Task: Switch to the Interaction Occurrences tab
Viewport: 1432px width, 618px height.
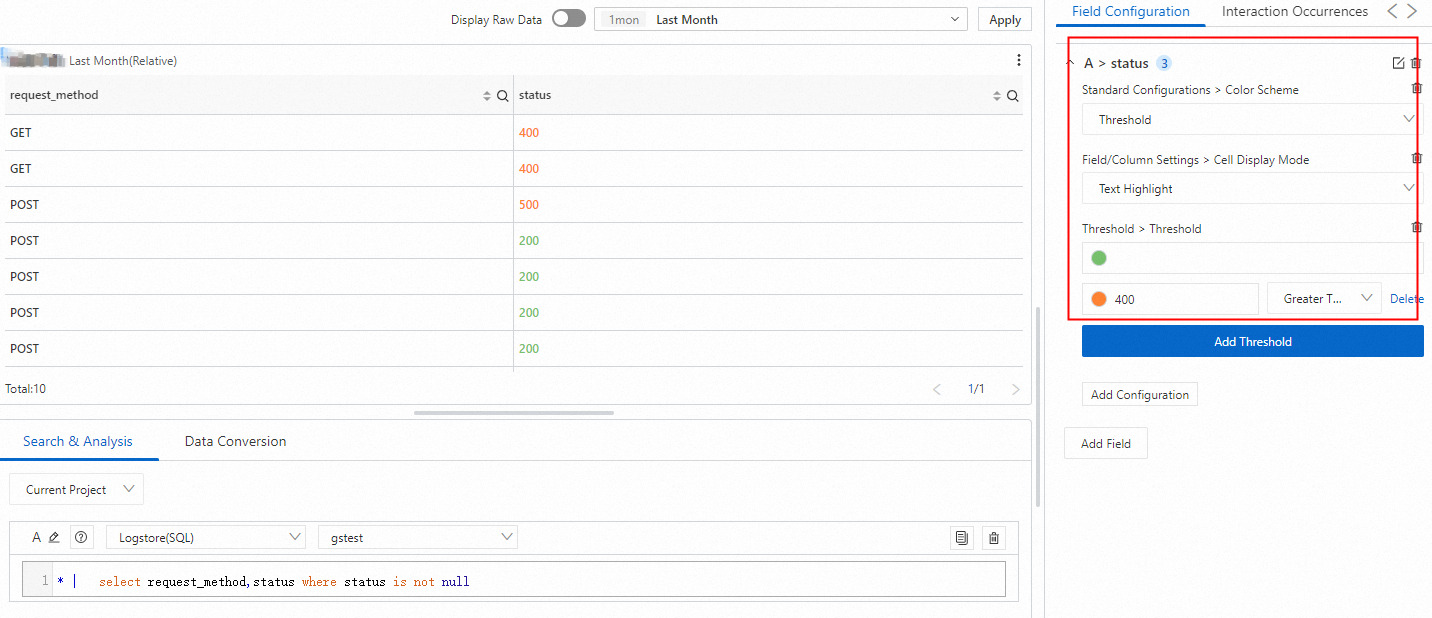Action: point(1295,12)
